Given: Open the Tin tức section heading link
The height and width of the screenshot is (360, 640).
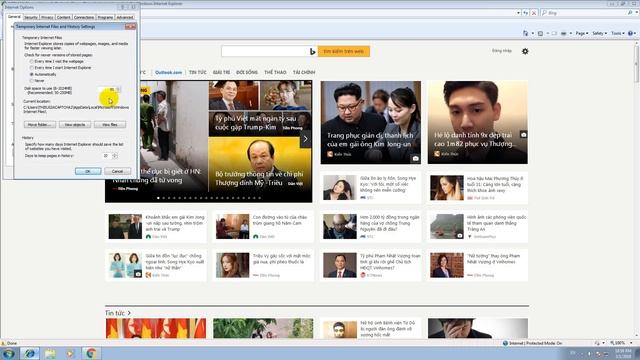Looking at the screenshot, I should coord(118,313).
